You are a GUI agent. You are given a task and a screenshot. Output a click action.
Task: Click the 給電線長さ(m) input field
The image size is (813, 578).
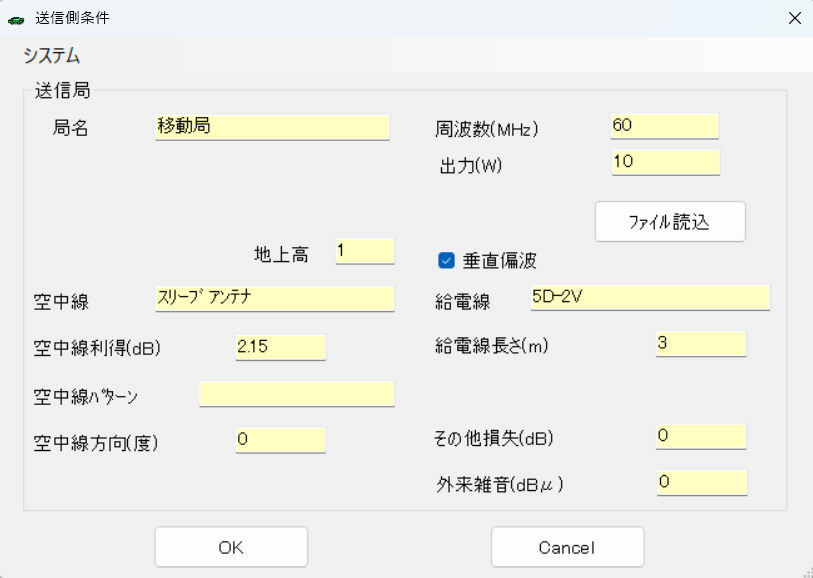pyautogui.click(x=700, y=343)
